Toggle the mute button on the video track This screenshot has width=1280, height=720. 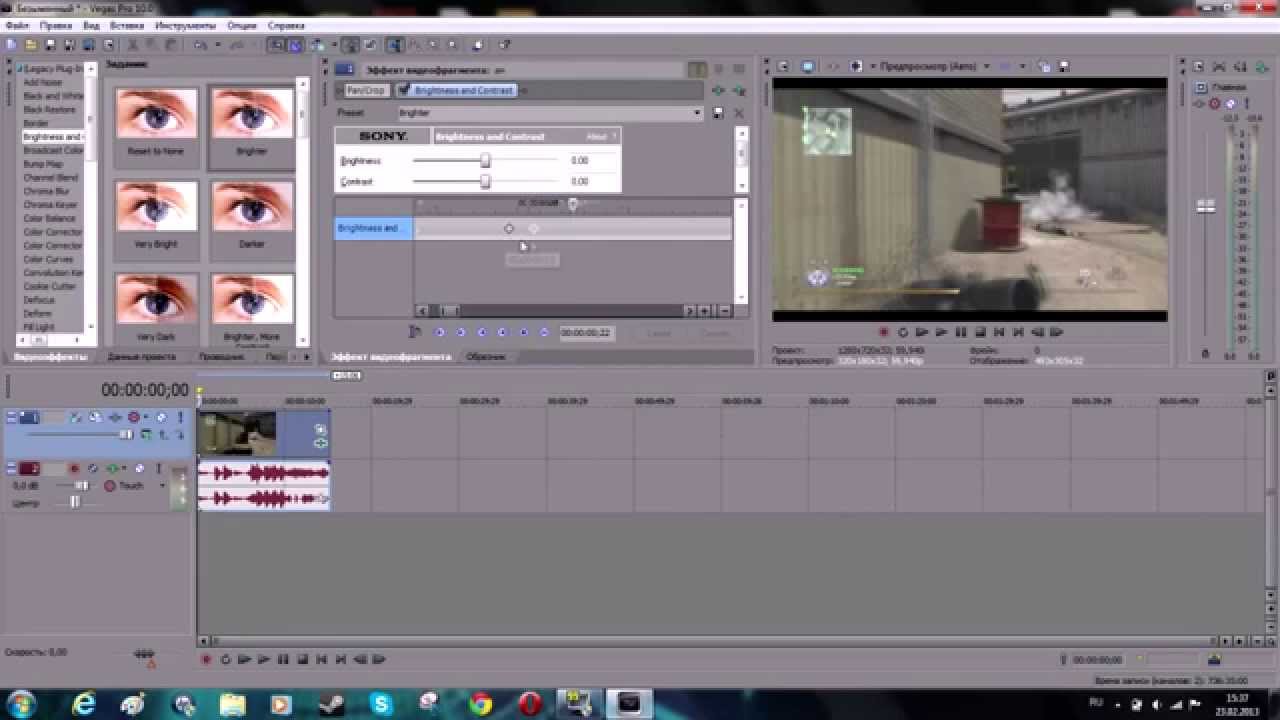coord(164,417)
